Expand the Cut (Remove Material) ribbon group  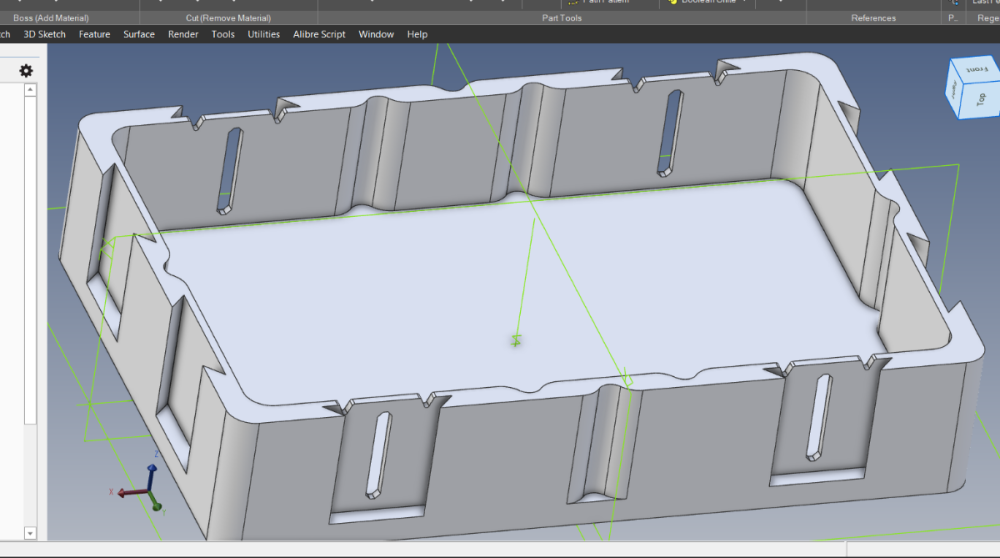tap(228, 18)
